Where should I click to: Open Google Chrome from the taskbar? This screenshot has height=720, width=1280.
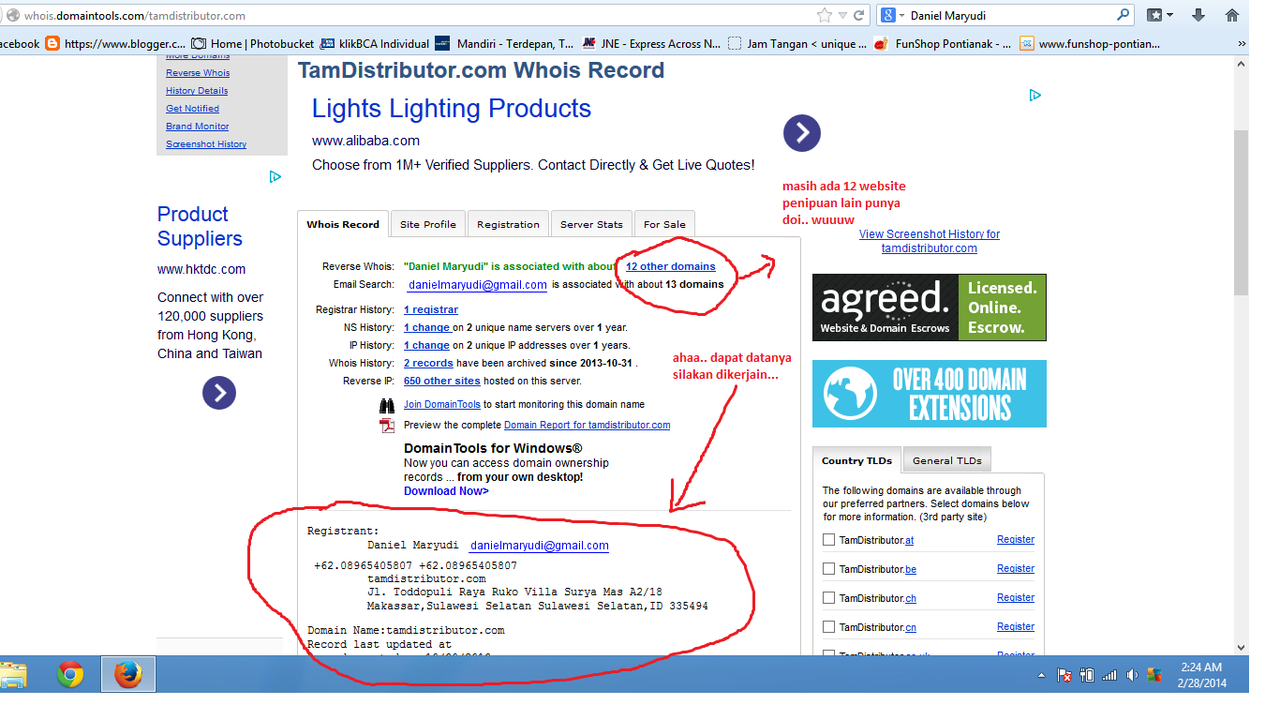pos(70,675)
